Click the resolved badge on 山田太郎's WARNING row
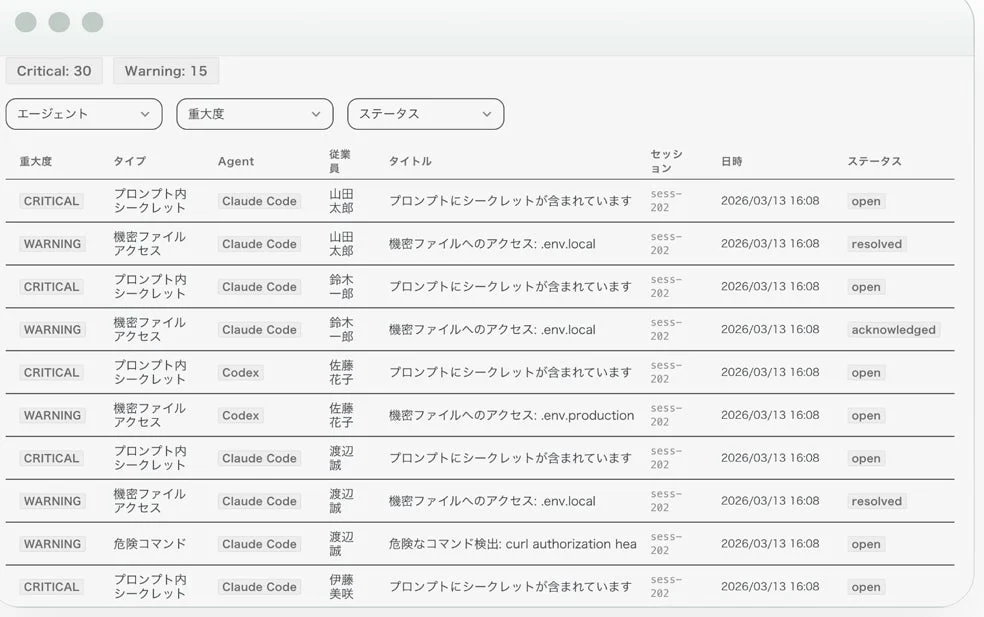Image resolution: width=984 pixels, height=617 pixels. pos(876,244)
